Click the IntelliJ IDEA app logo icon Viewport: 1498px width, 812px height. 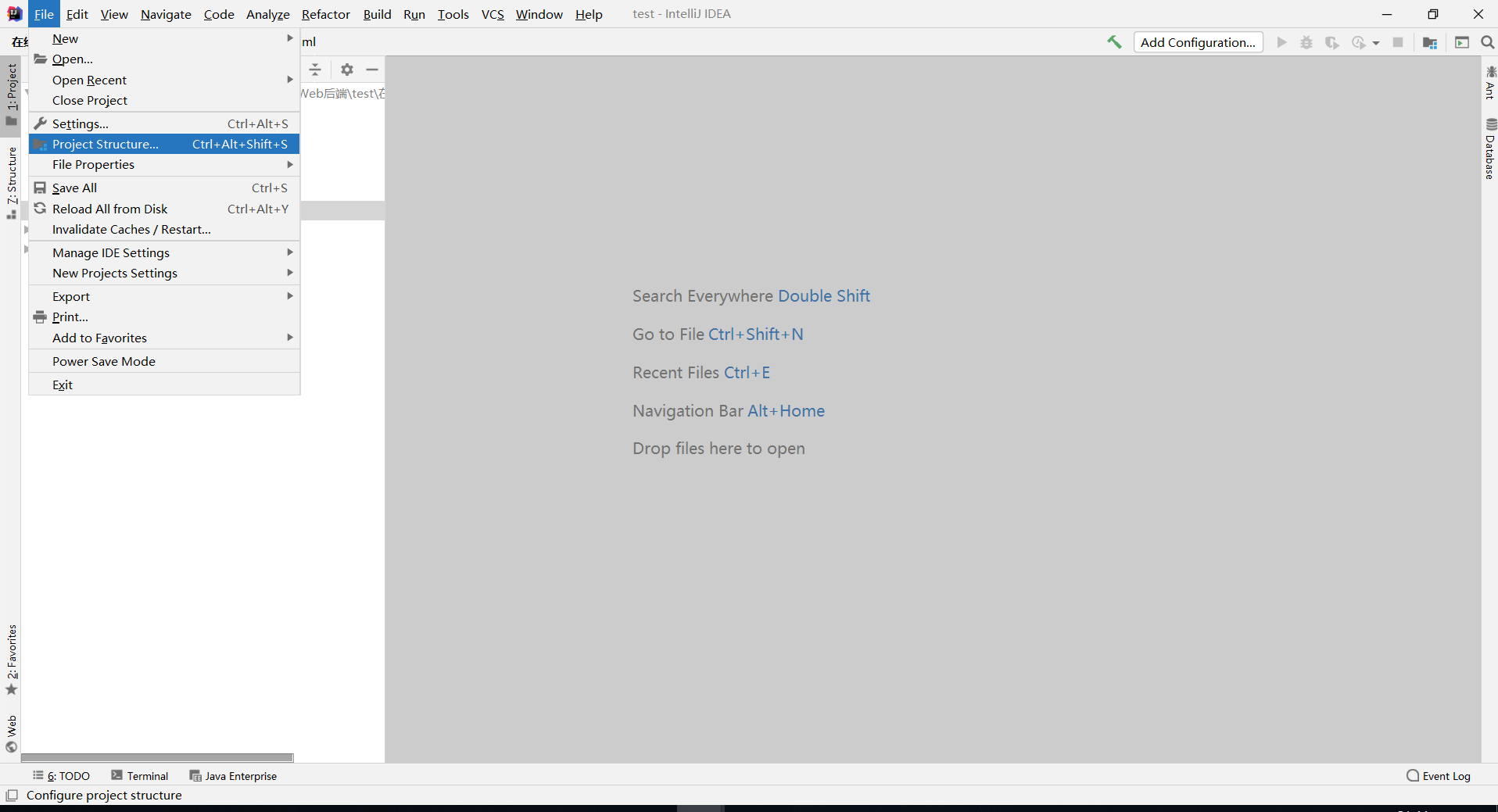click(x=15, y=14)
